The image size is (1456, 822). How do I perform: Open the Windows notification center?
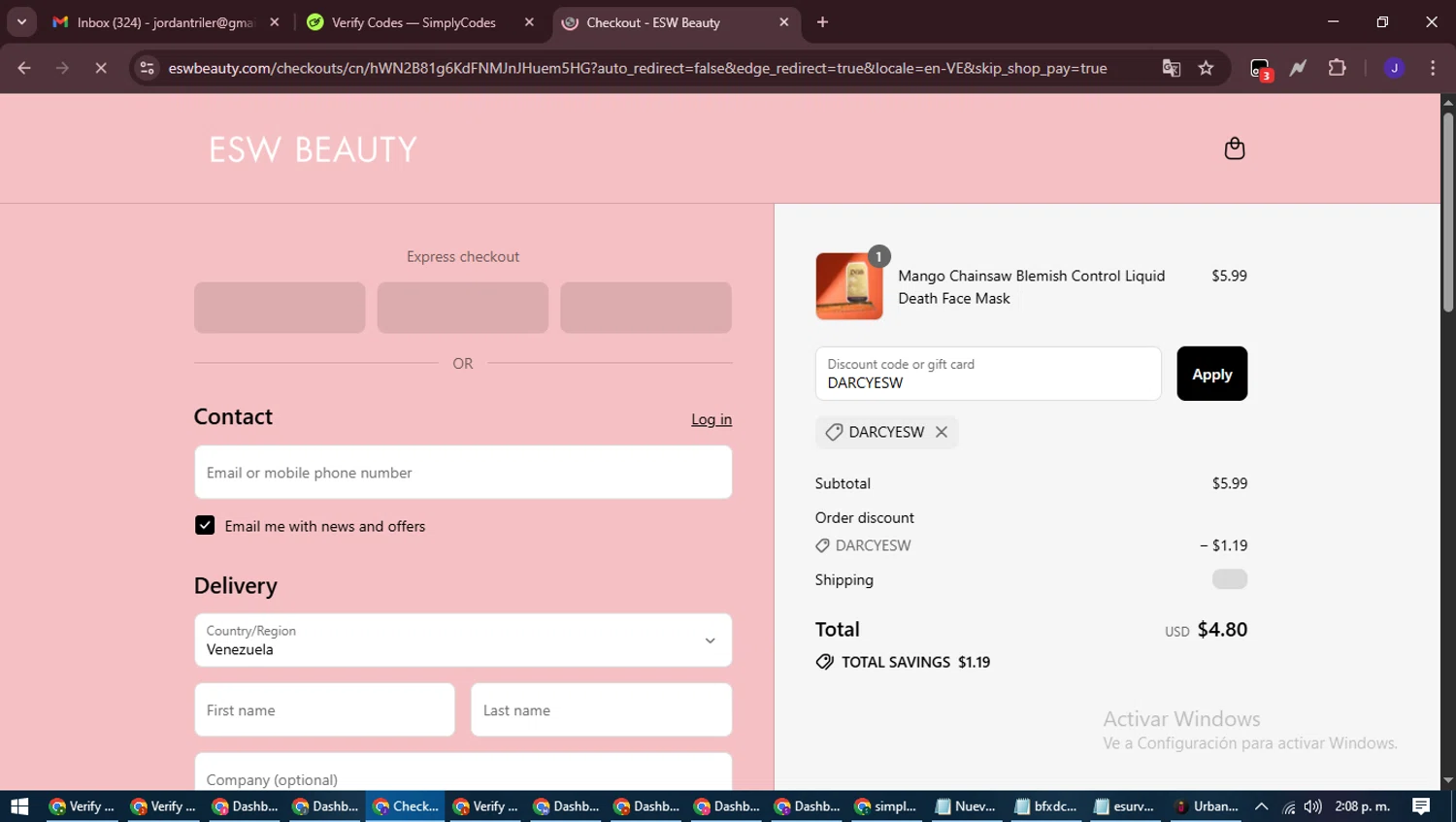[x=1421, y=806]
